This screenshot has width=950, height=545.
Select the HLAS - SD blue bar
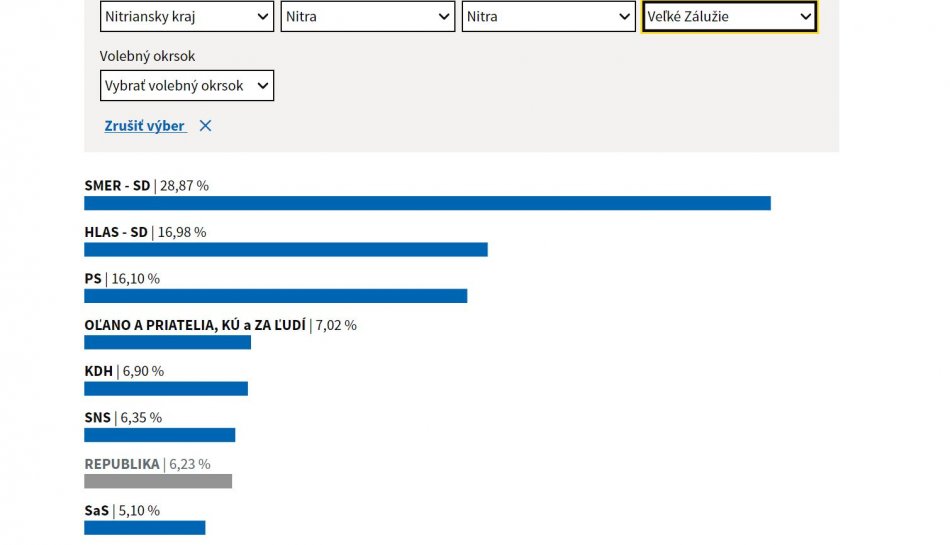(x=285, y=250)
